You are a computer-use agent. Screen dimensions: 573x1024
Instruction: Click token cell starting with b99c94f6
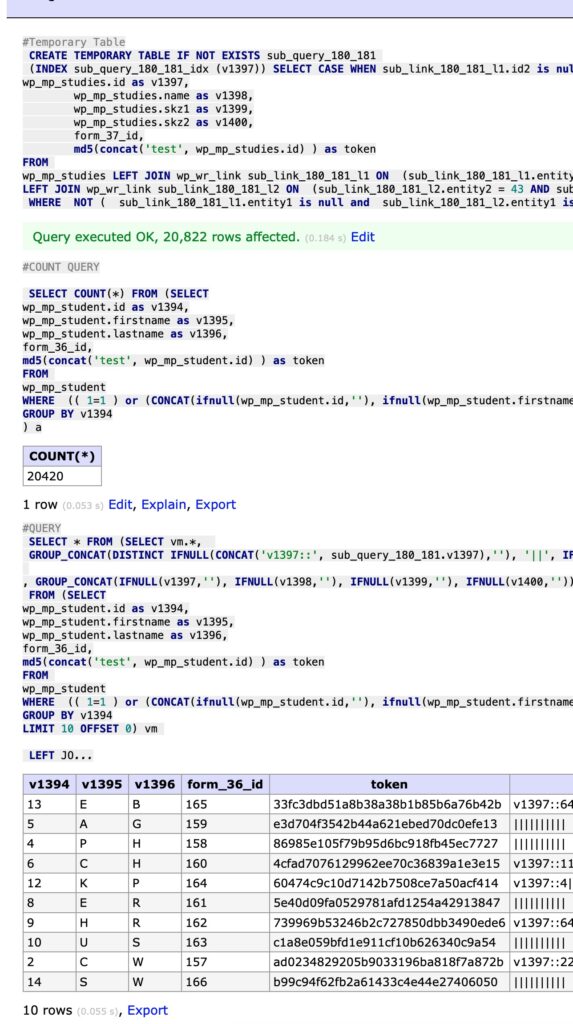coord(389,982)
